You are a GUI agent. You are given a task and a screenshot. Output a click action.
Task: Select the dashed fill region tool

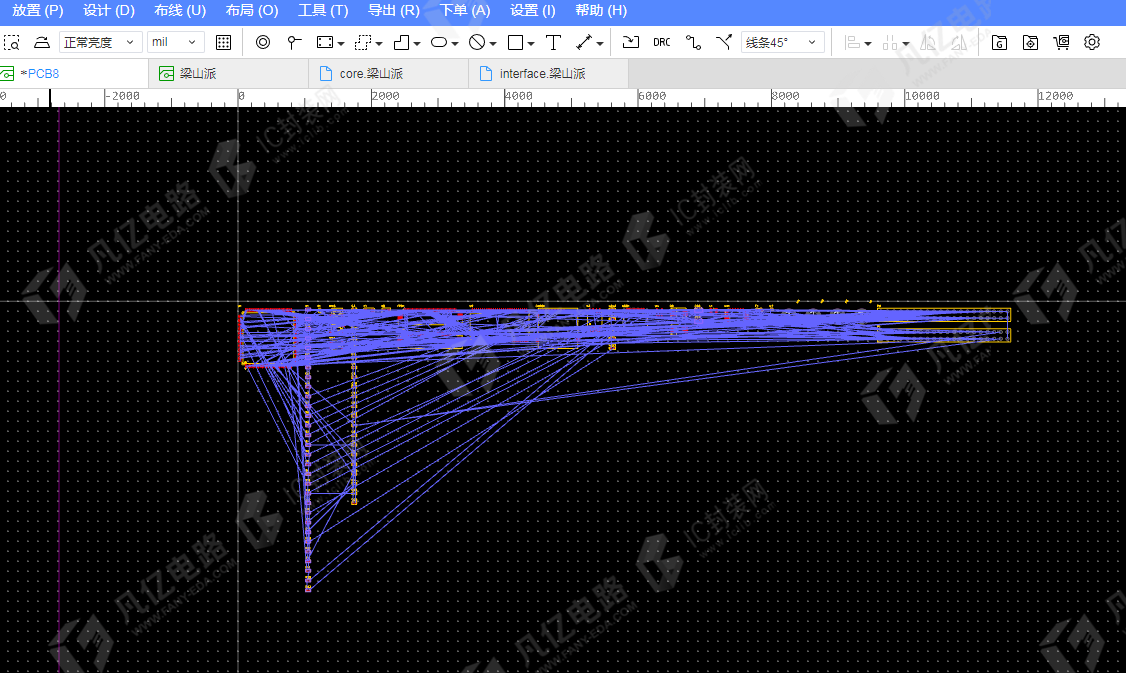[363, 42]
